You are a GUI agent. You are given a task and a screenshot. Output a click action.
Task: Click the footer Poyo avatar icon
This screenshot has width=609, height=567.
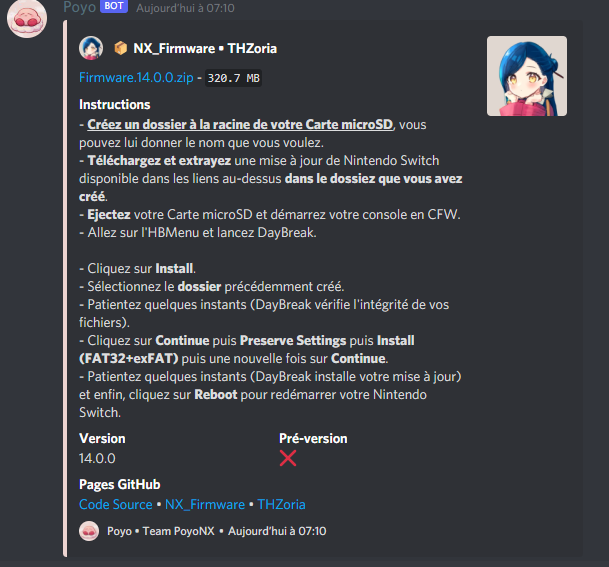(89, 531)
